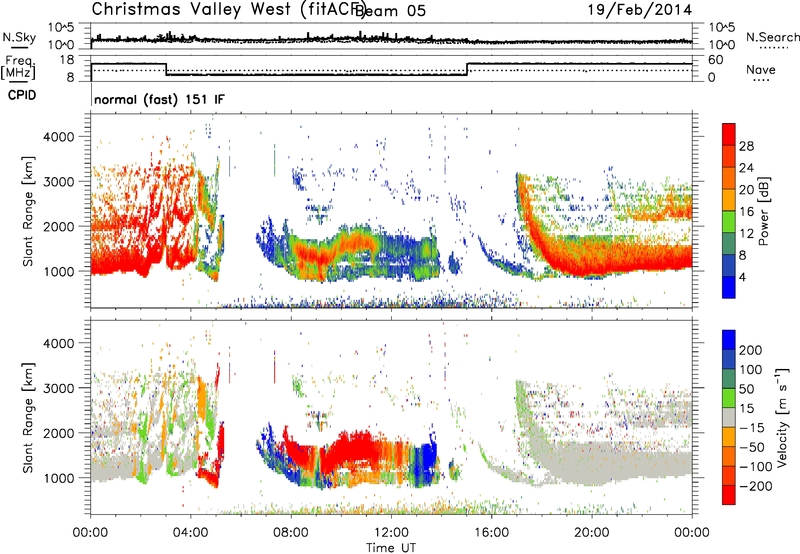800x554 pixels.
Task: Click the blue top of the velocity colorbar
Action: point(729,340)
